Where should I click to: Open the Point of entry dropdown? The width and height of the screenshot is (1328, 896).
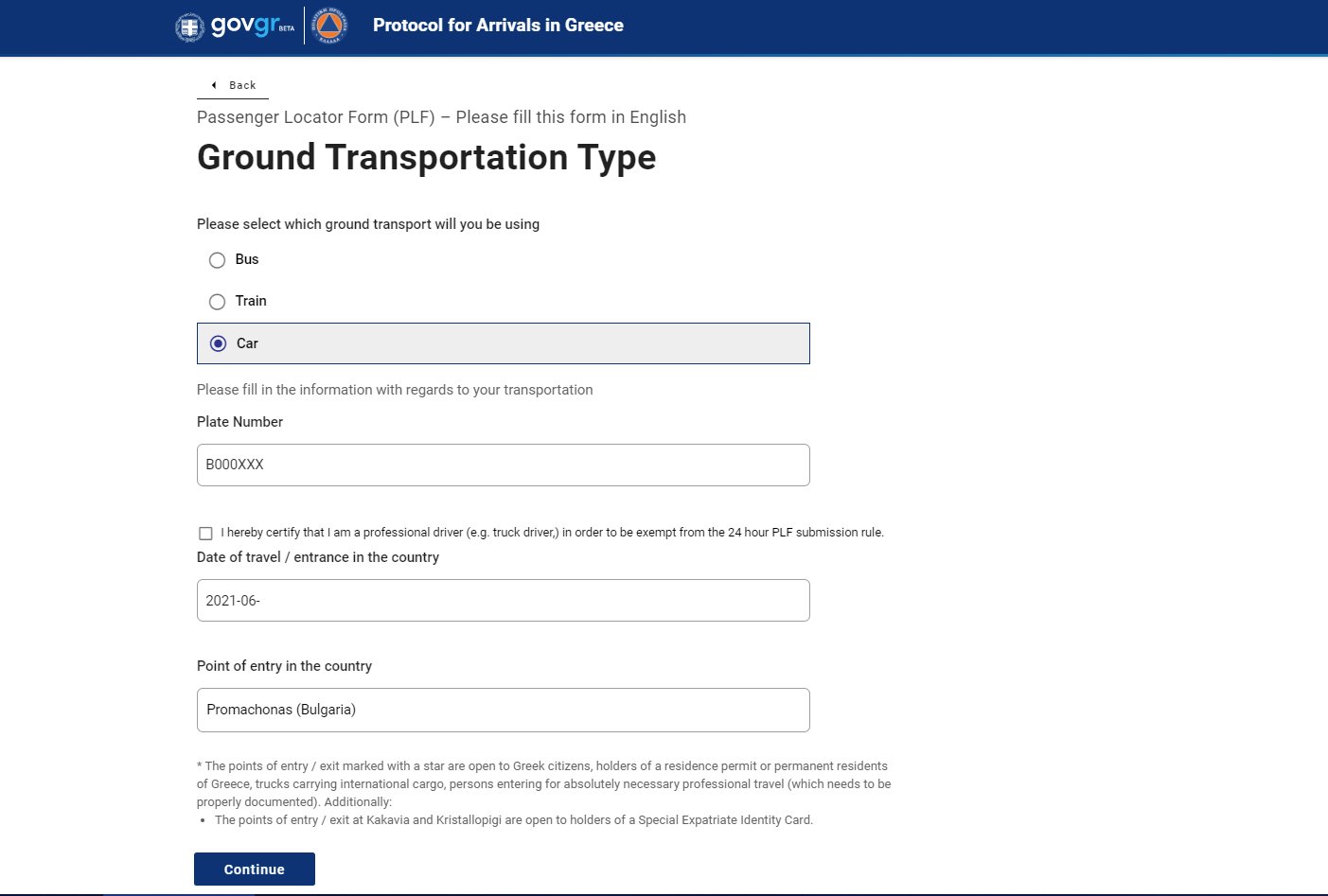coord(503,710)
